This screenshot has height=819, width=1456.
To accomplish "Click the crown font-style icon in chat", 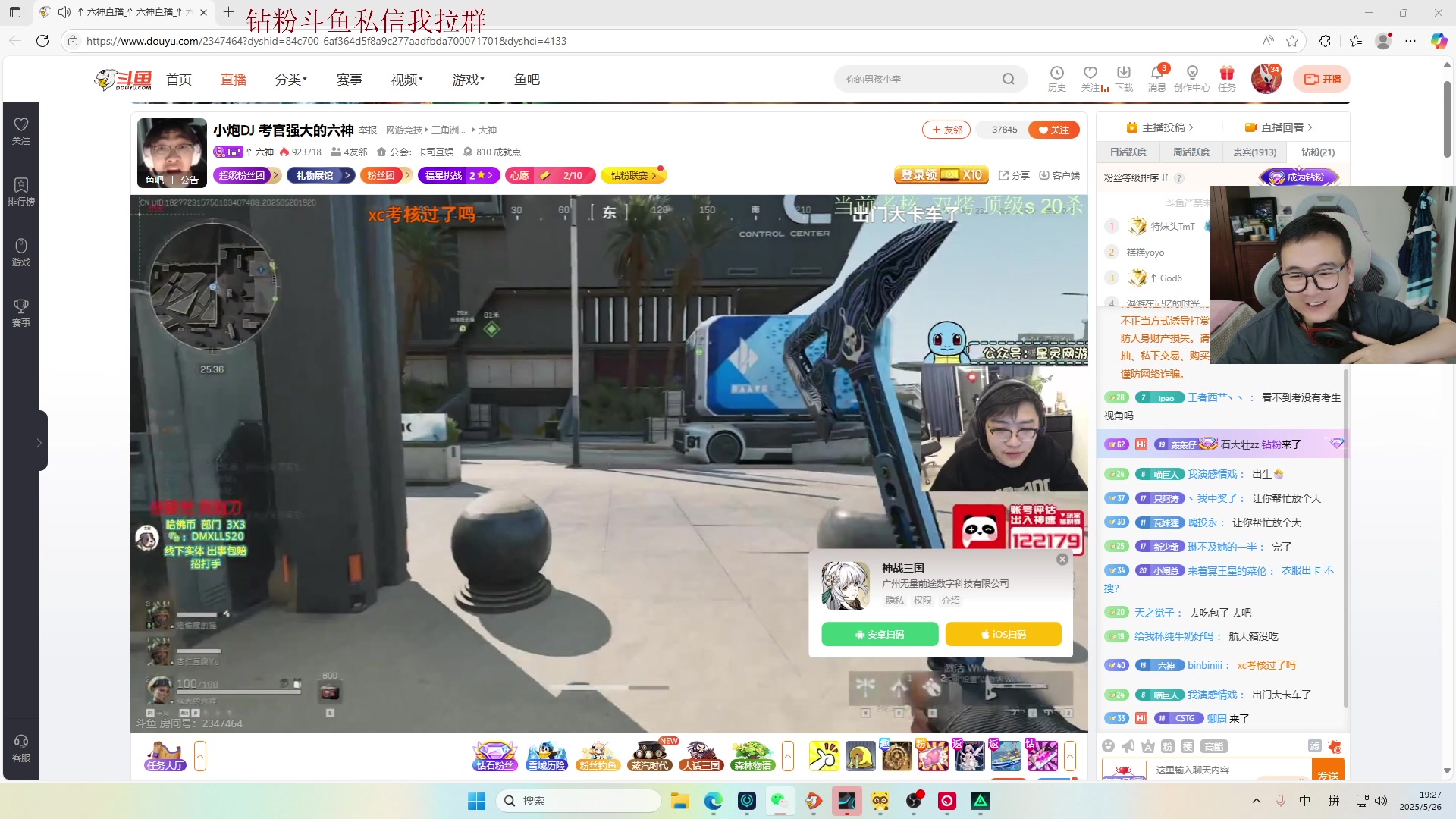I will point(1148,746).
